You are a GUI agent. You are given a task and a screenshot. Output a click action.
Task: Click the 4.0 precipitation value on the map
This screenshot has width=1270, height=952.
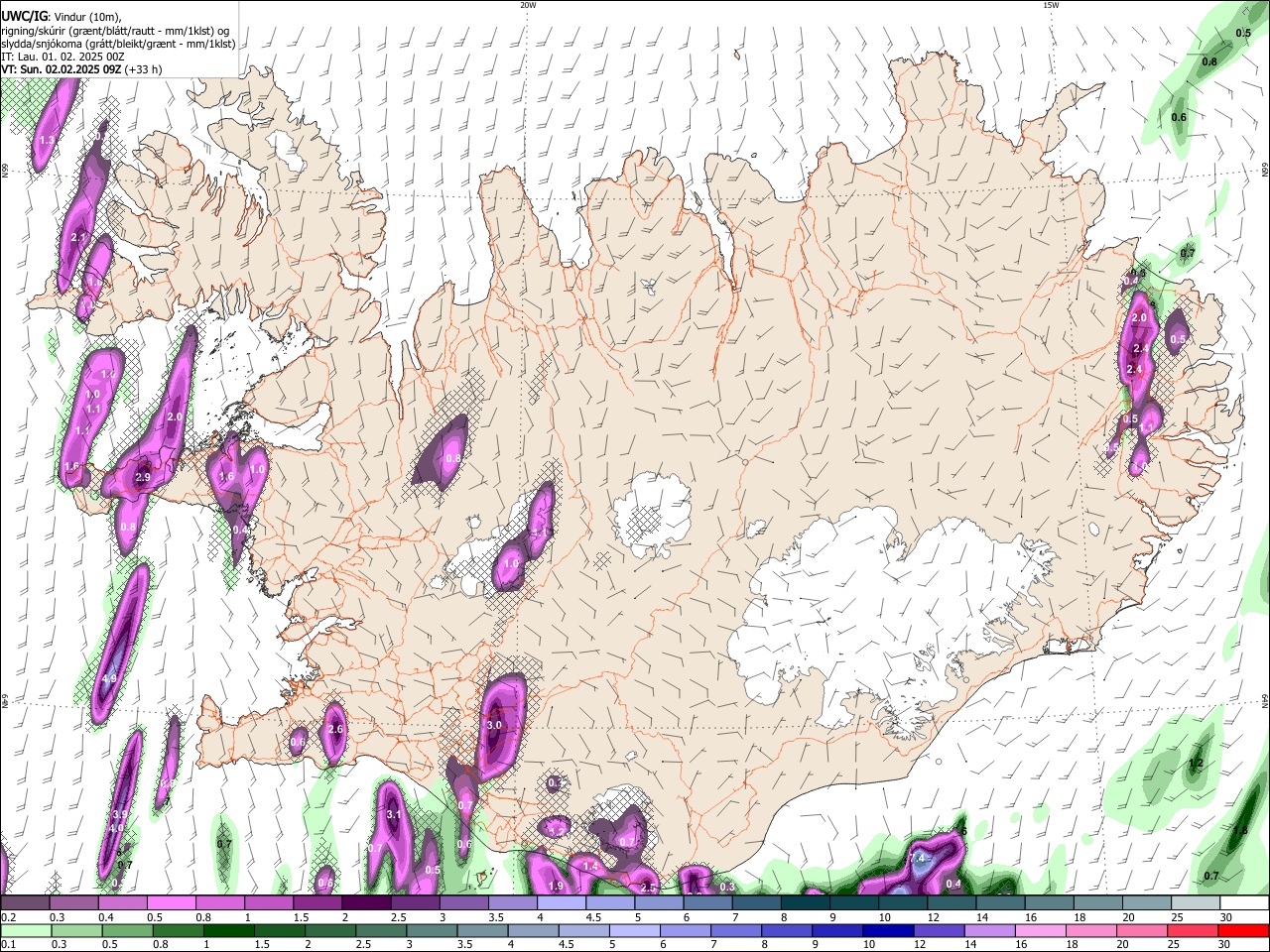coord(116,829)
